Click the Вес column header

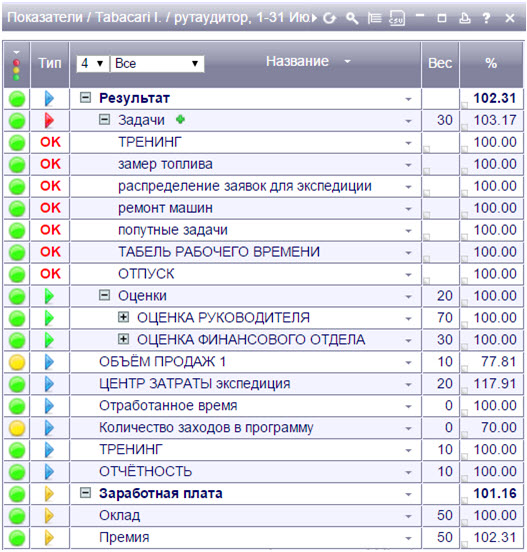440,63
